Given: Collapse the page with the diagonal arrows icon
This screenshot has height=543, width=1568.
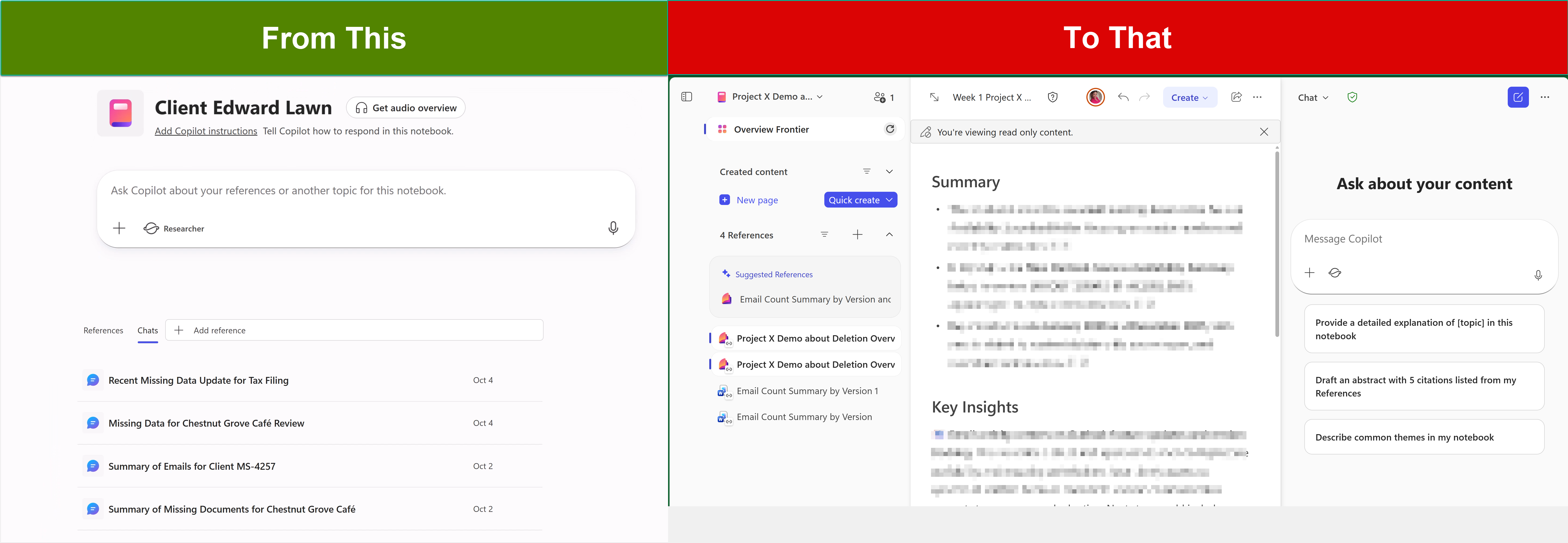Looking at the screenshot, I should click(x=934, y=98).
